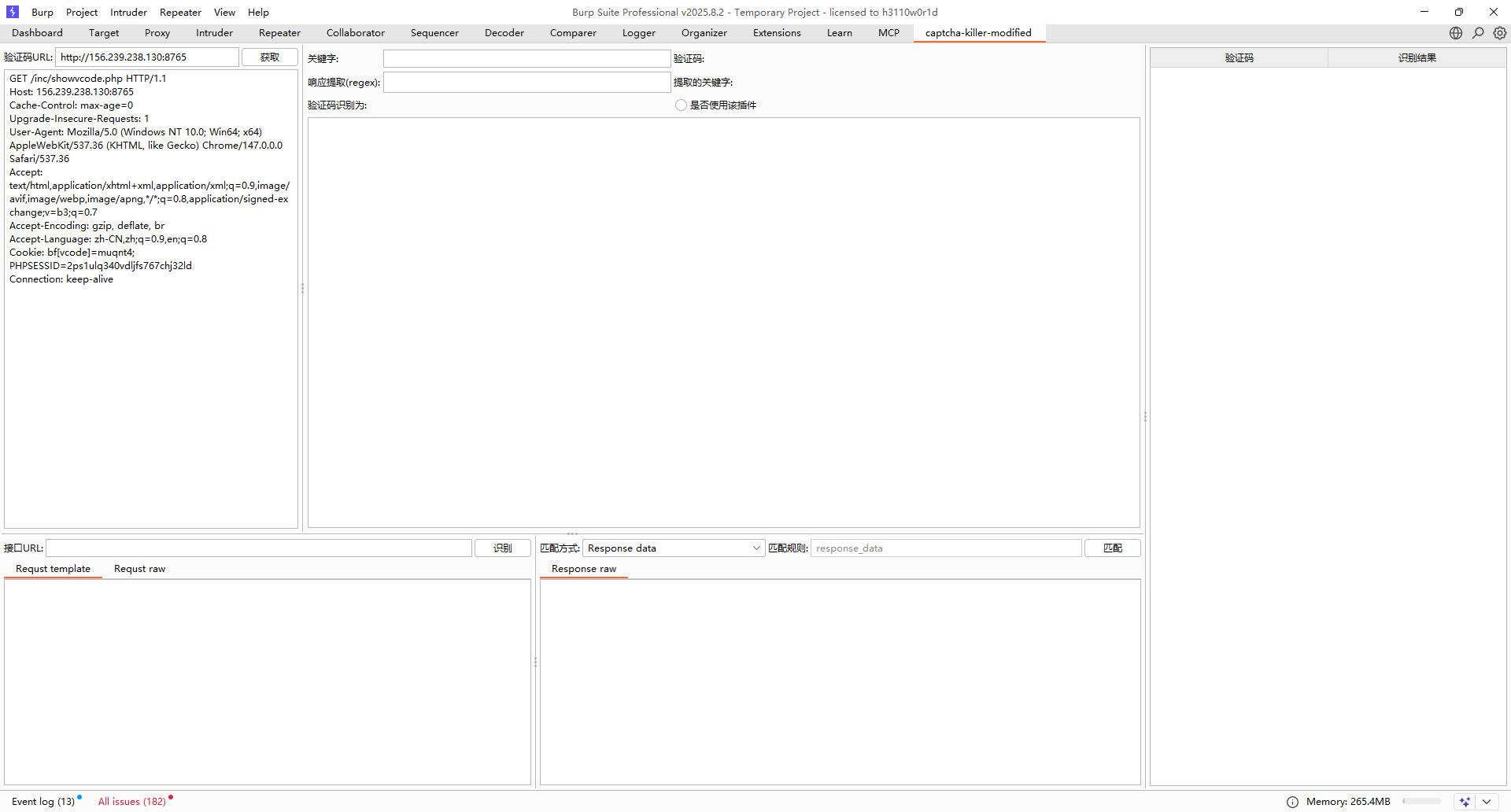1511x812 pixels.
Task: Open the Event log (13)
Action: 43,802
